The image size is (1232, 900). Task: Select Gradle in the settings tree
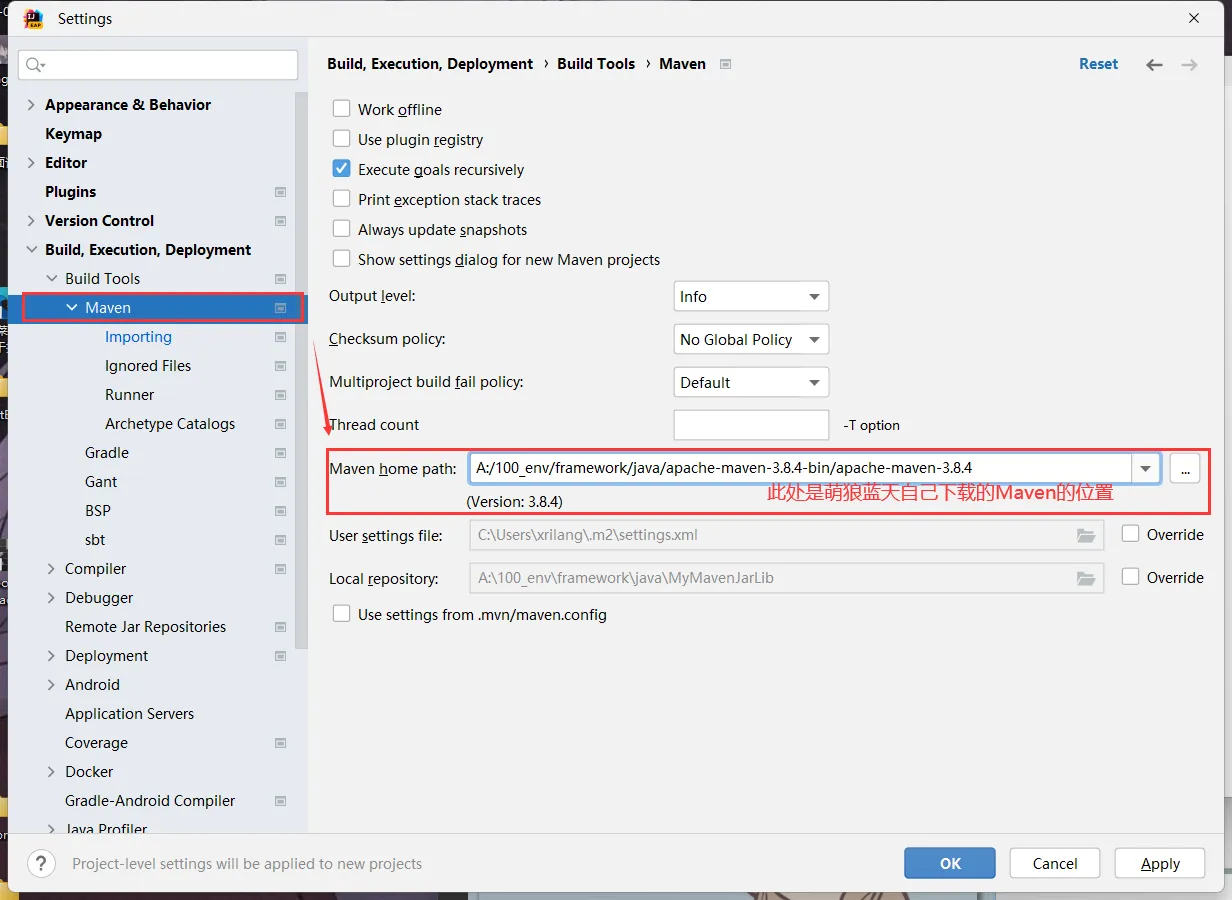[x=107, y=453]
